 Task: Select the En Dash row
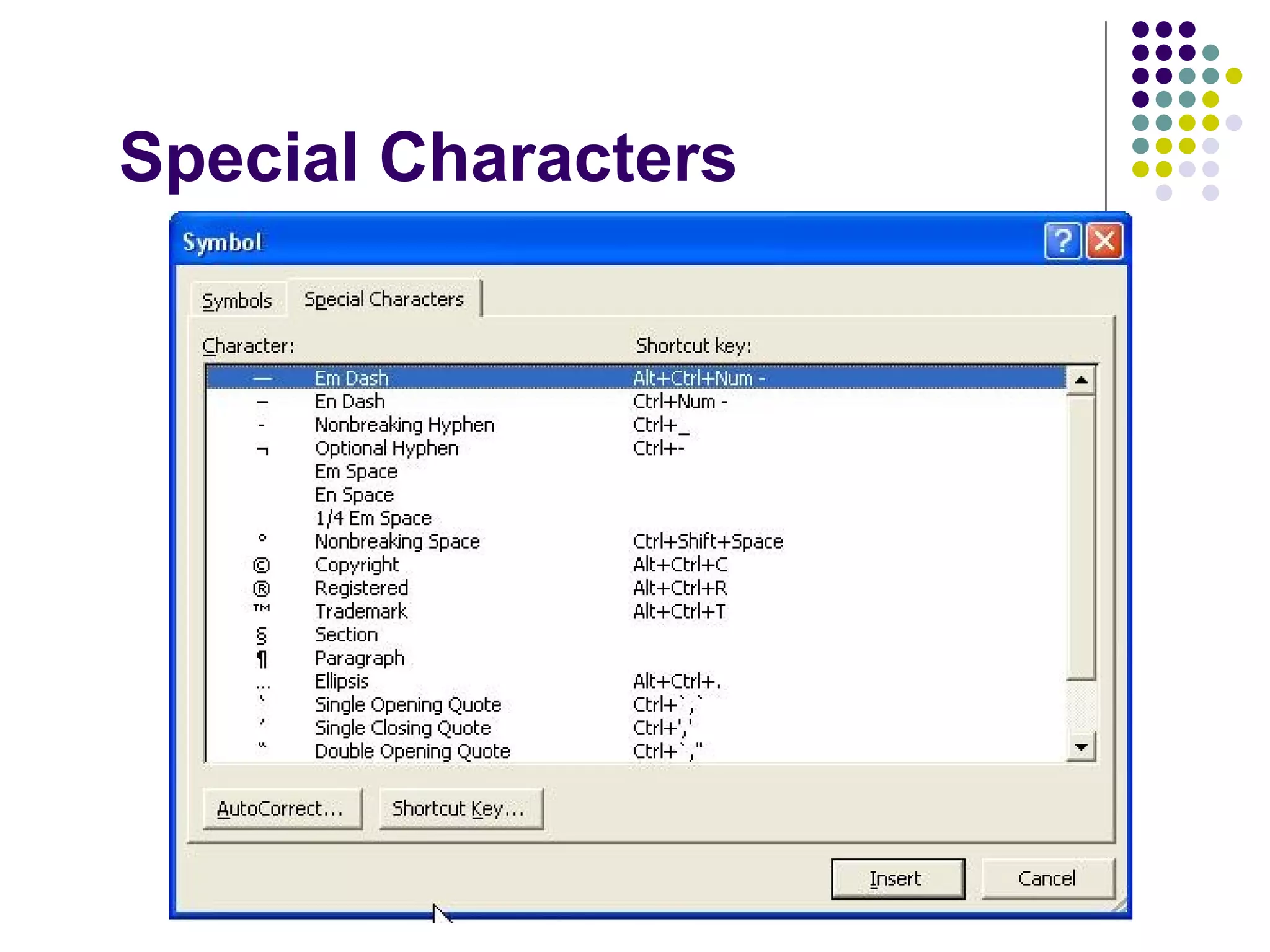(636, 401)
